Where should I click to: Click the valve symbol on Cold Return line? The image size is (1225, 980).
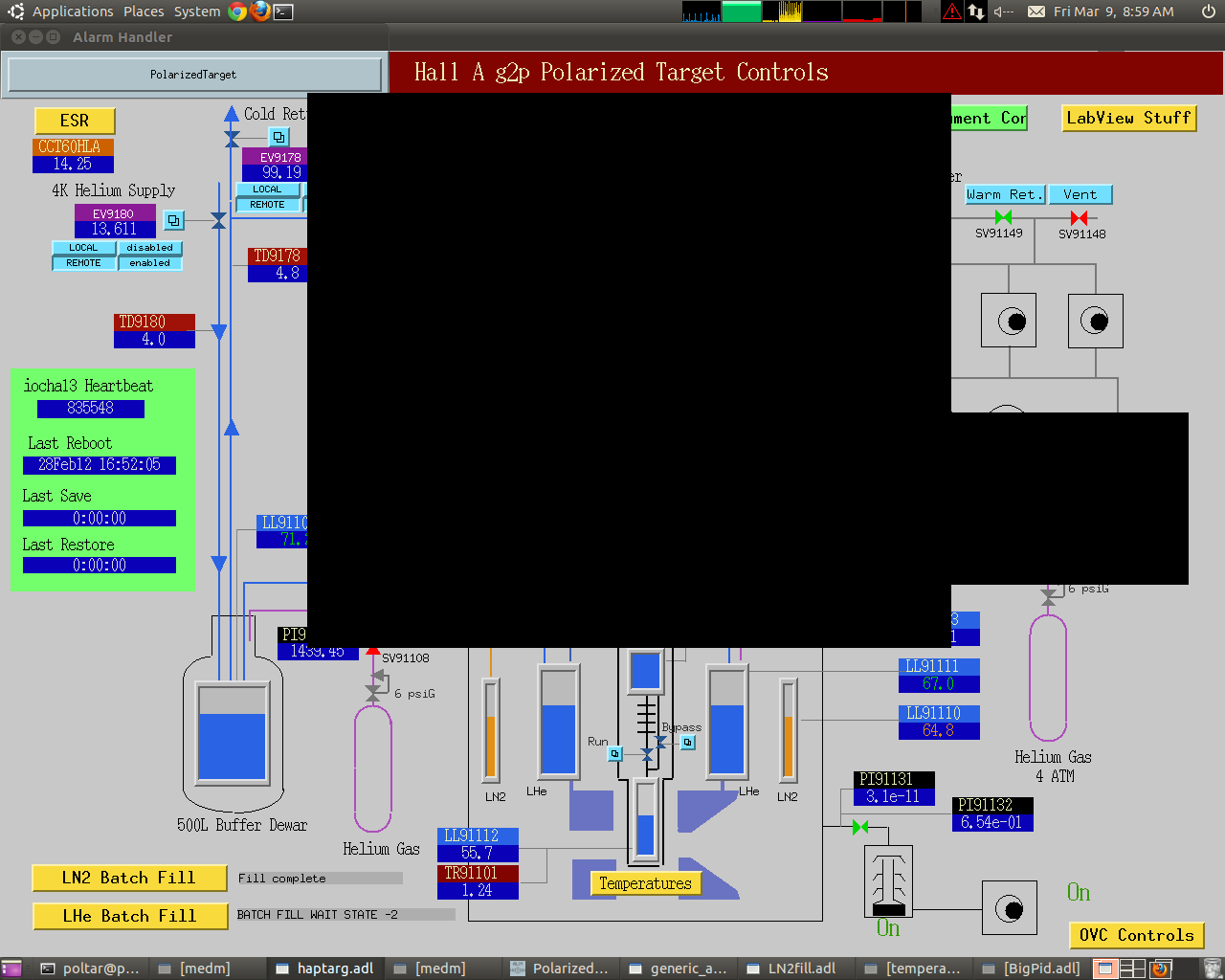tap(232, 139)
